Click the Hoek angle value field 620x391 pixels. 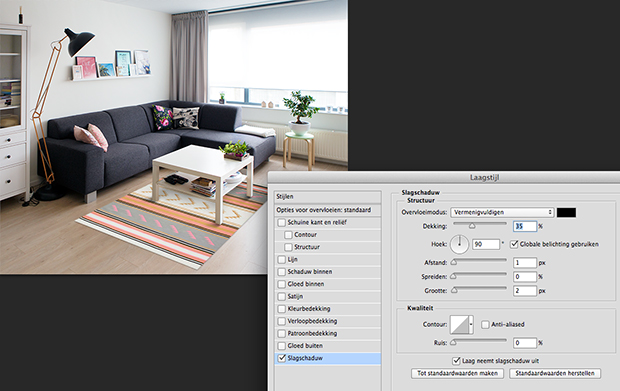(x=486, y=244)
